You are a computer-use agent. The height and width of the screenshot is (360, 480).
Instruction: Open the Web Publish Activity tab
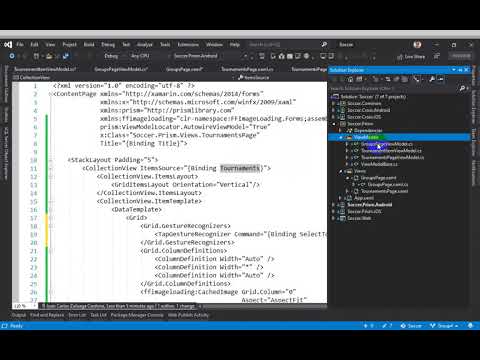188,315
